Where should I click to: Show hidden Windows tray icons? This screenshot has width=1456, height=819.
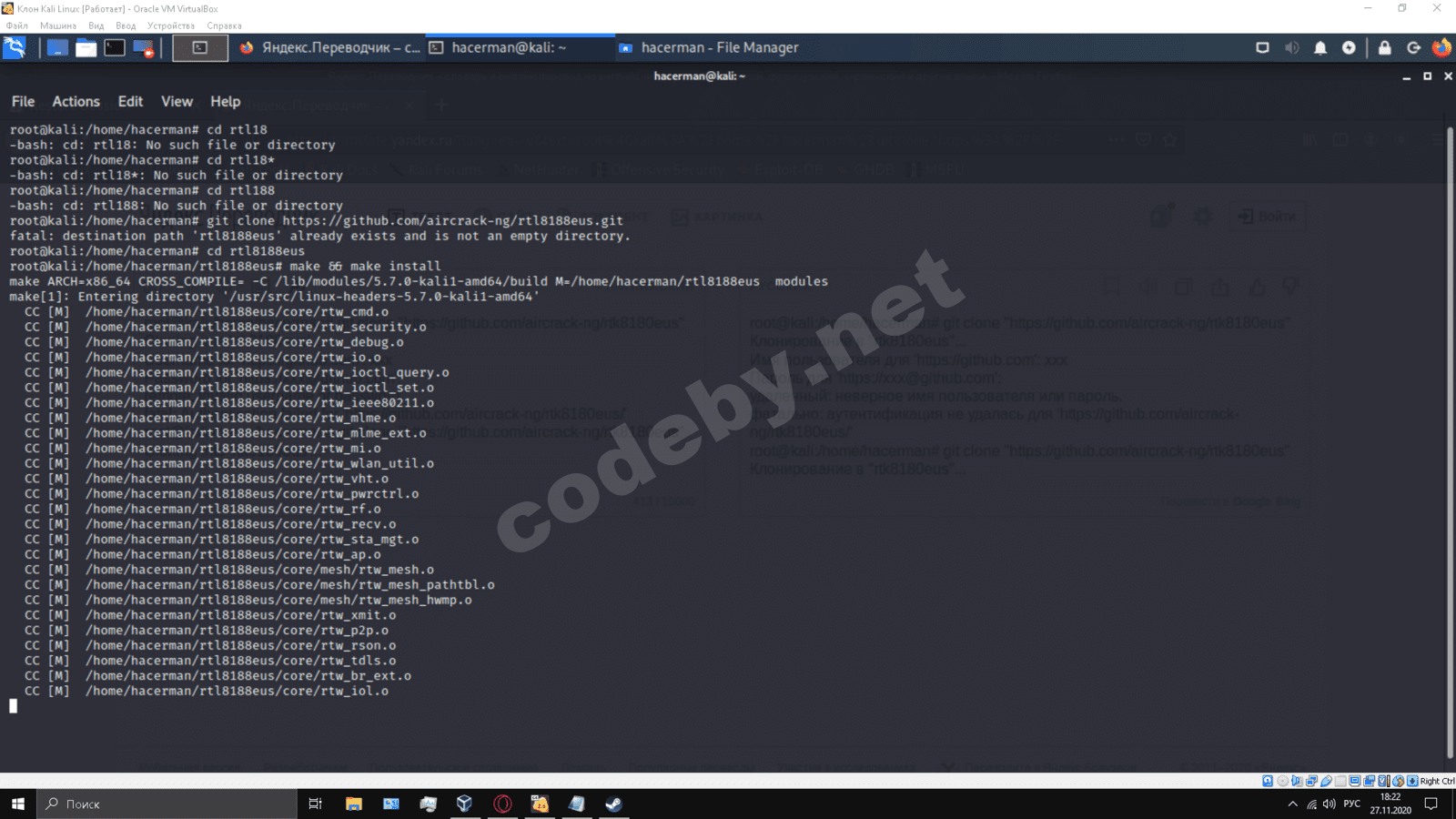[1292, 804]
